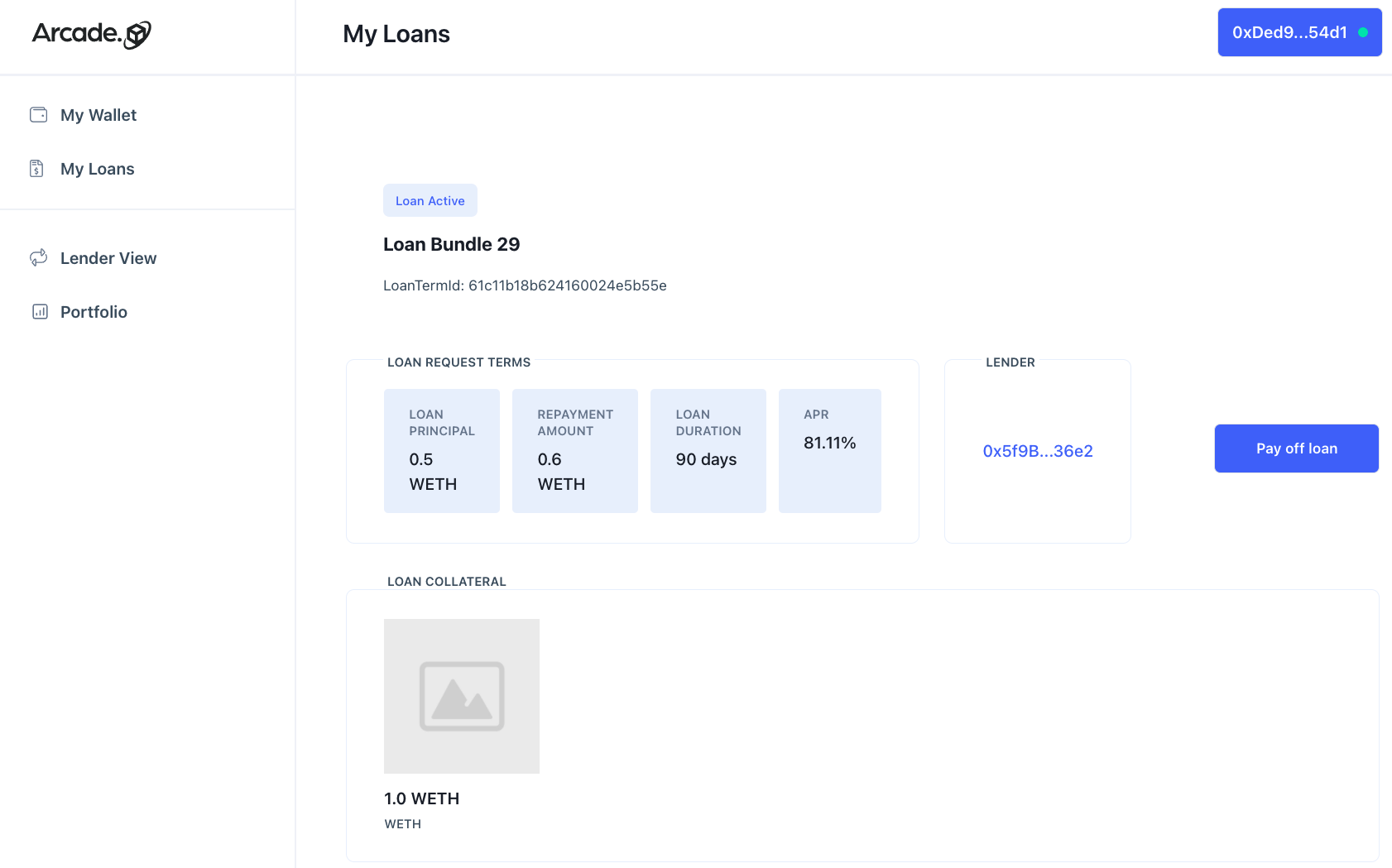Click the wallet icon beside My Wallet
The image size is (1392, 868).
pyautogui.click(x=39, y=115)
